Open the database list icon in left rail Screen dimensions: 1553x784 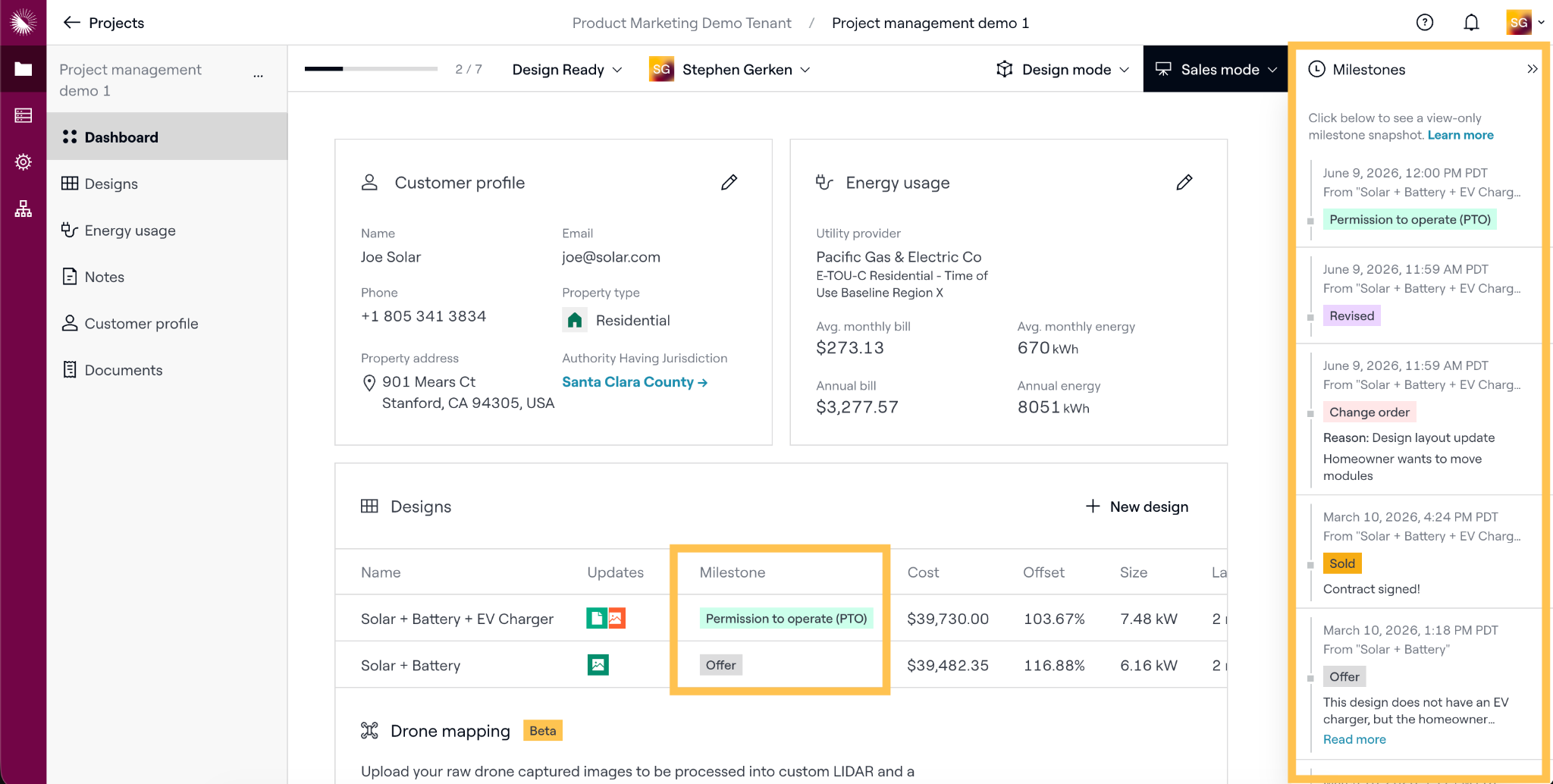(x=24, y=115)
